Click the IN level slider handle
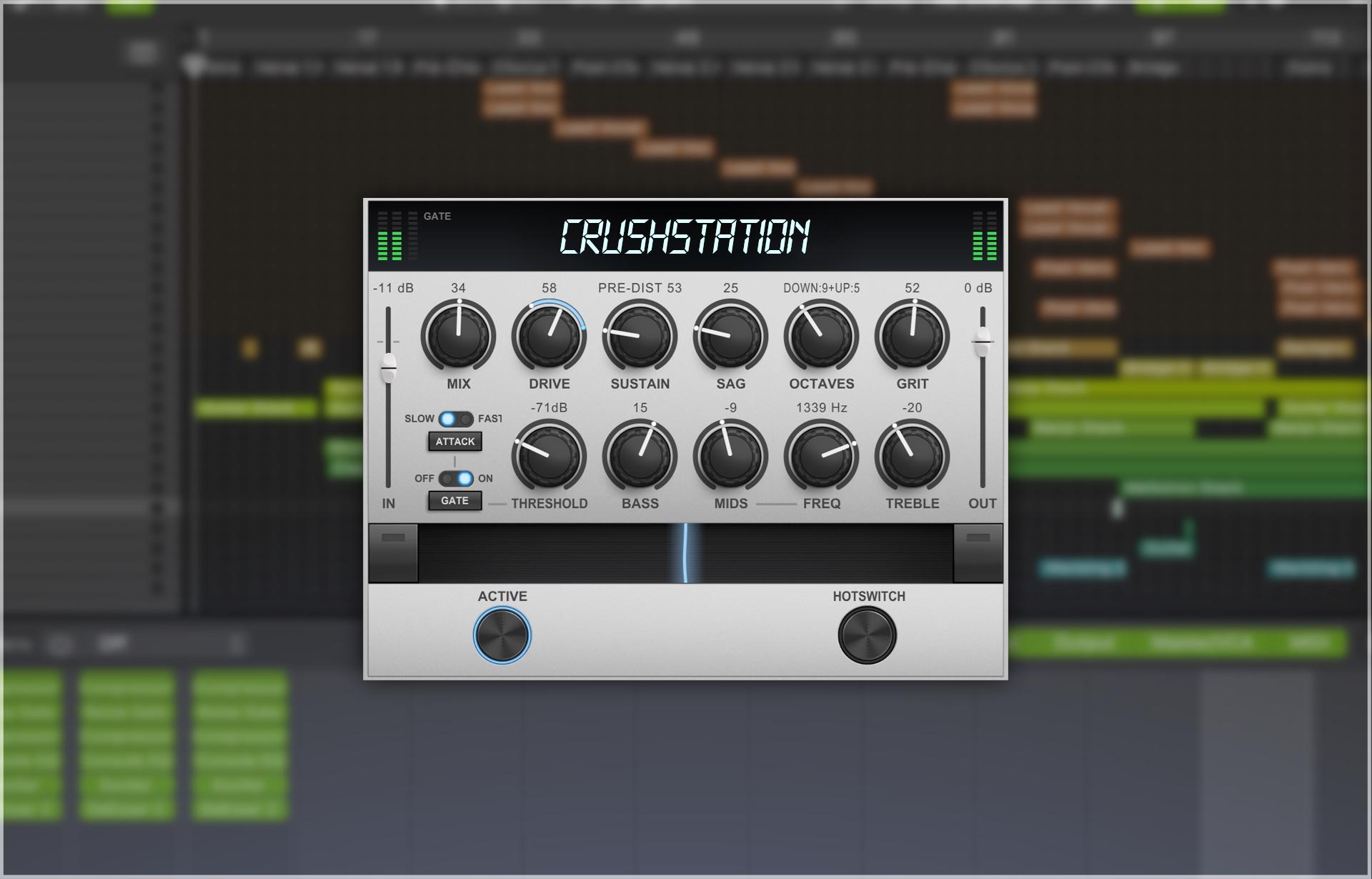The width and height of the screenshot is (1372, 879). [x=388, y=368]
